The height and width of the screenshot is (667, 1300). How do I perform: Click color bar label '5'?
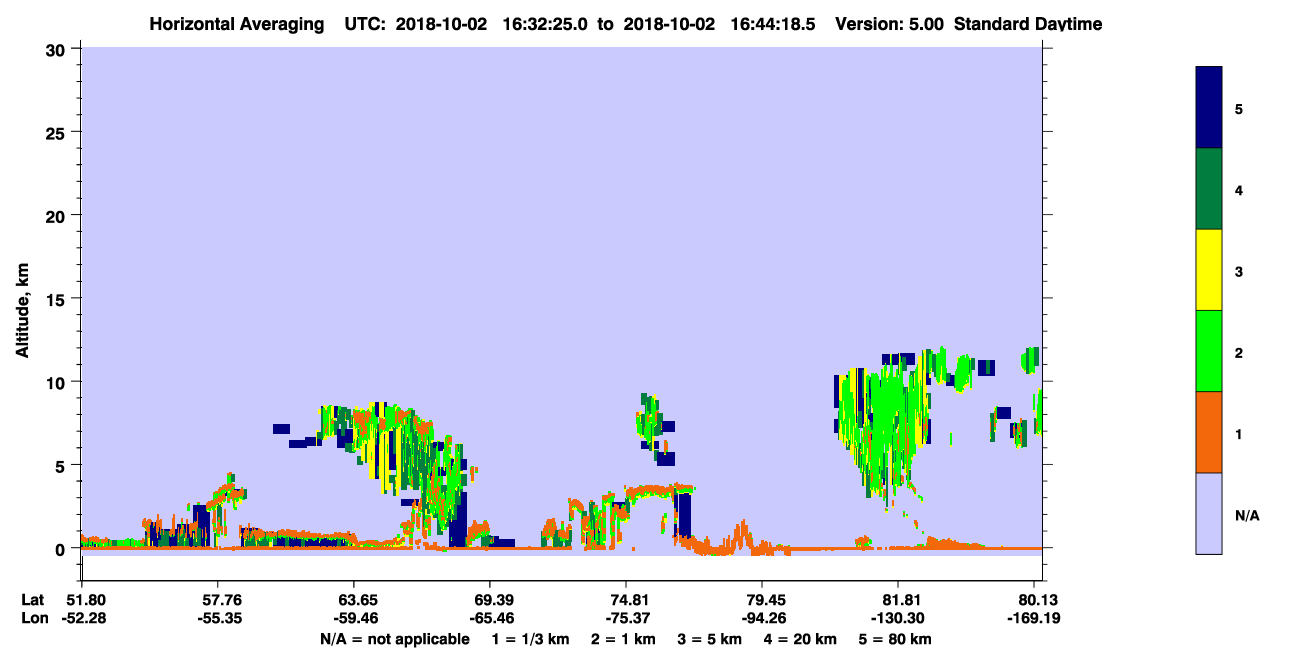tap(1238, 108)
